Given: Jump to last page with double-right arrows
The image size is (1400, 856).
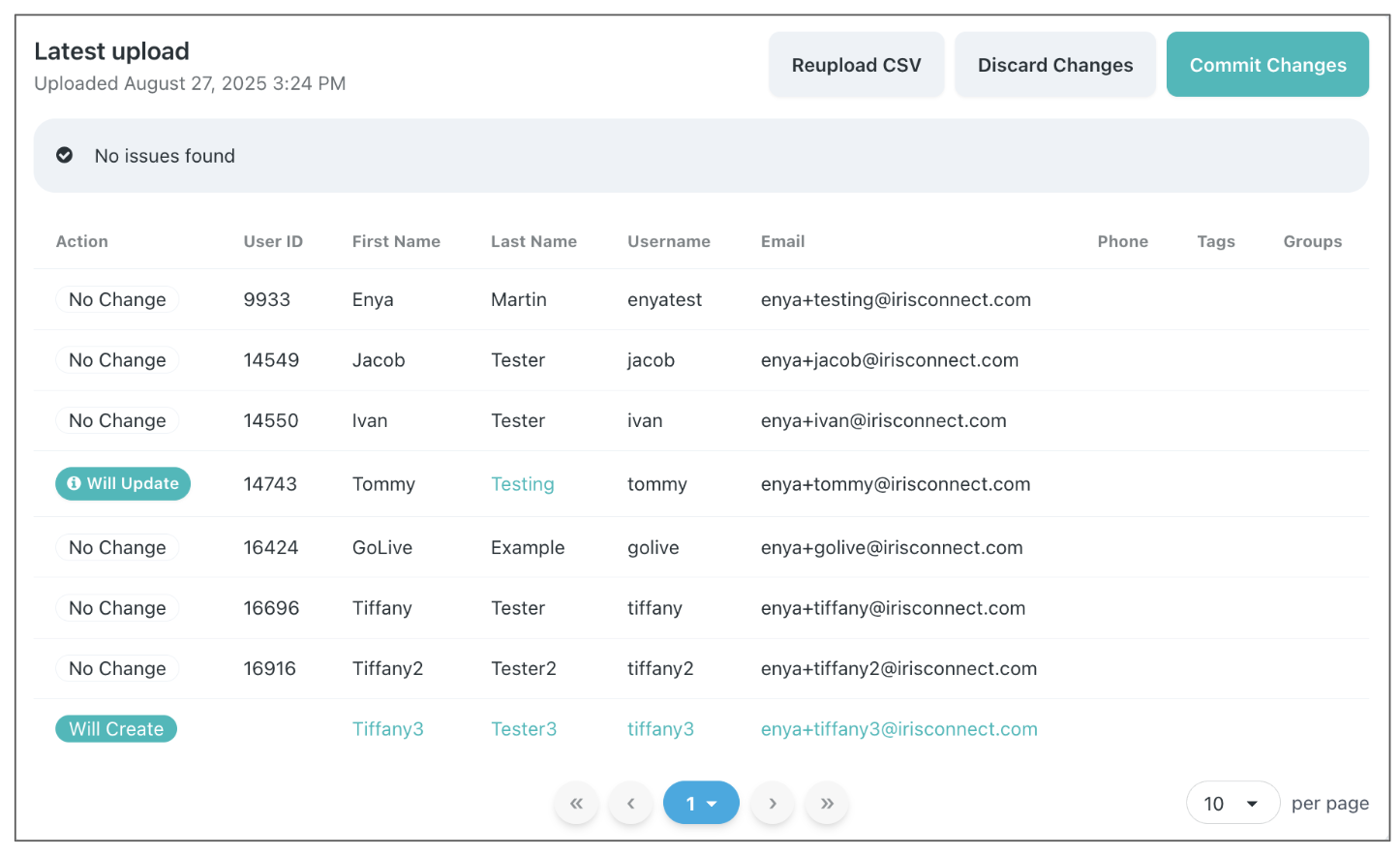Looking at the screenshot, I should (827, 804).
